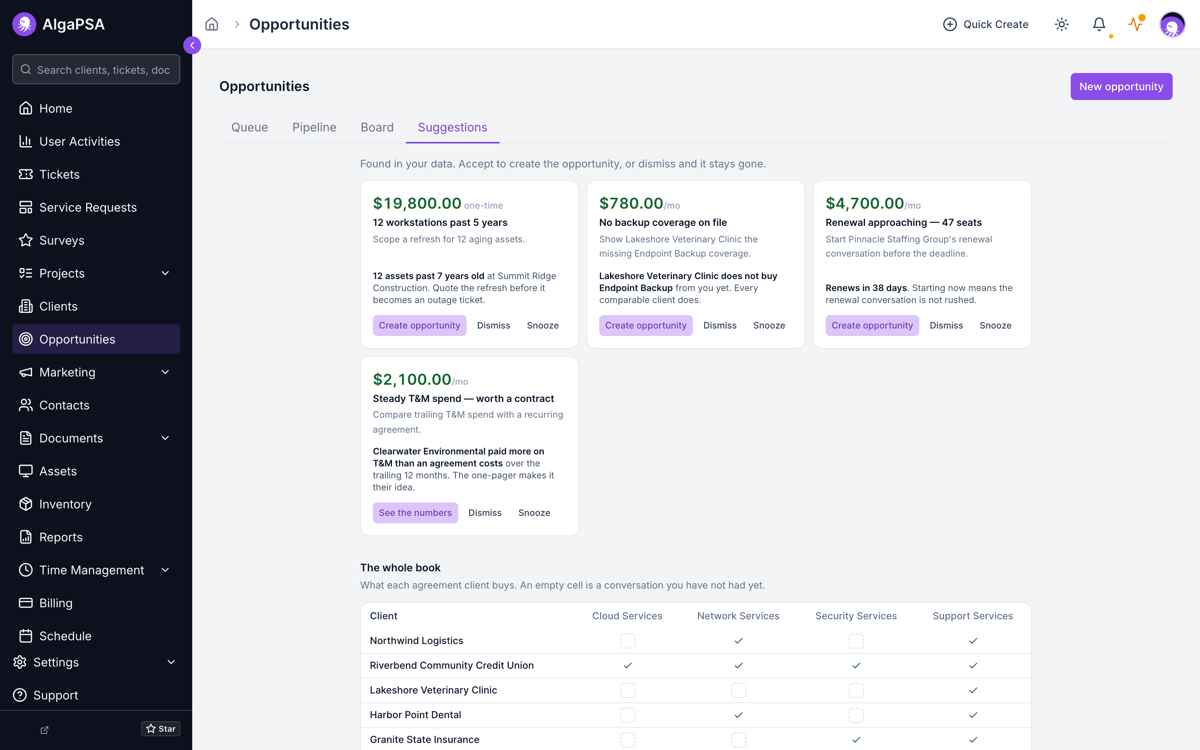Image resolution: width=1200 pixels, height=750 pixels.
Task: Toggle light theme with the sun icon
Action: [1062, 24]
